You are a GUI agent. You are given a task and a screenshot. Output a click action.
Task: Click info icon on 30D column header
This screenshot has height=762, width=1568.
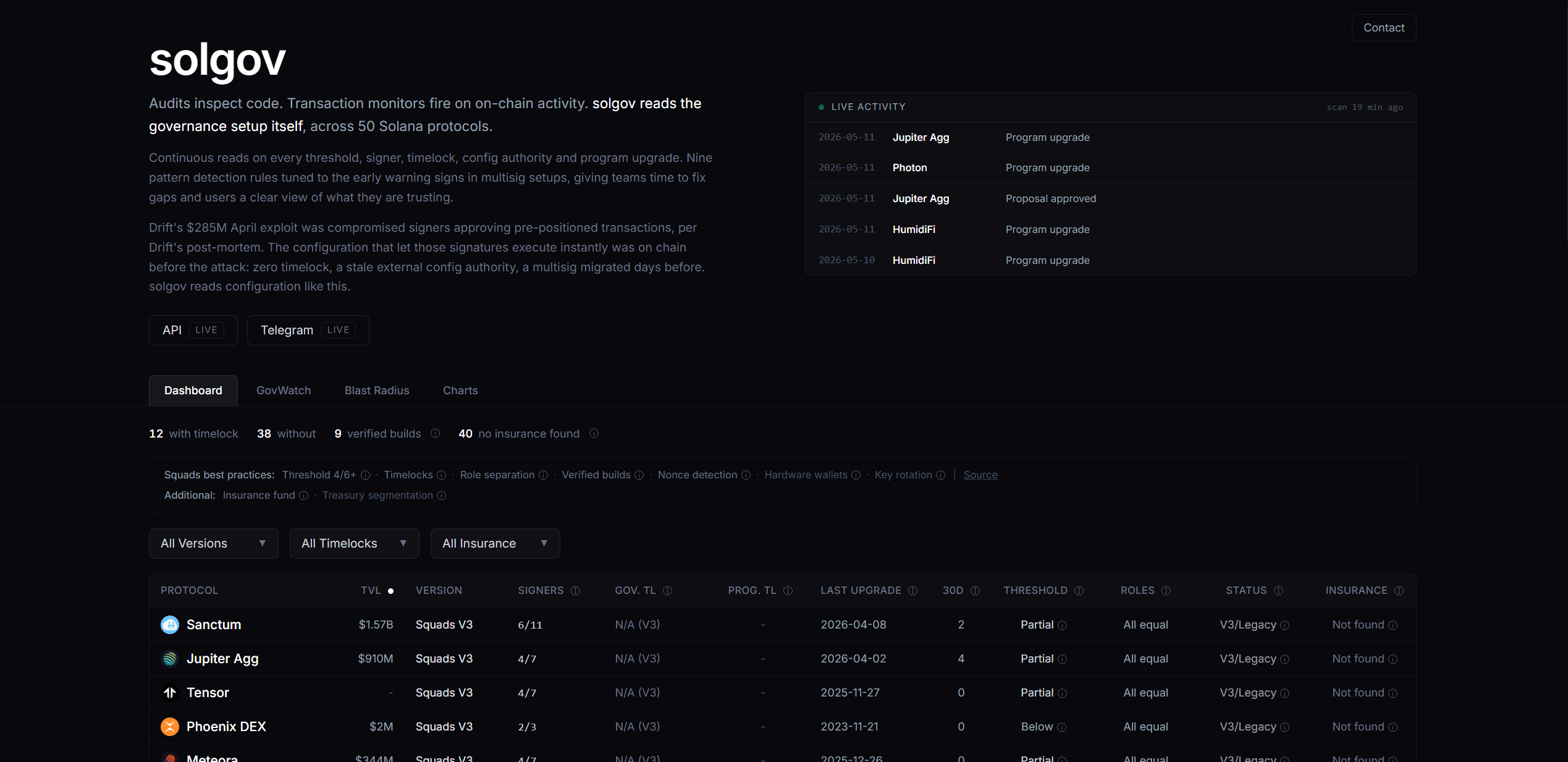(x=976, y=591)
